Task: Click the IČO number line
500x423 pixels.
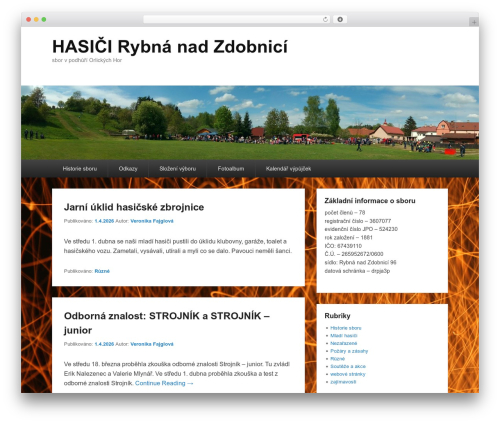Action: pyautogui.click(x=343, y=246)
